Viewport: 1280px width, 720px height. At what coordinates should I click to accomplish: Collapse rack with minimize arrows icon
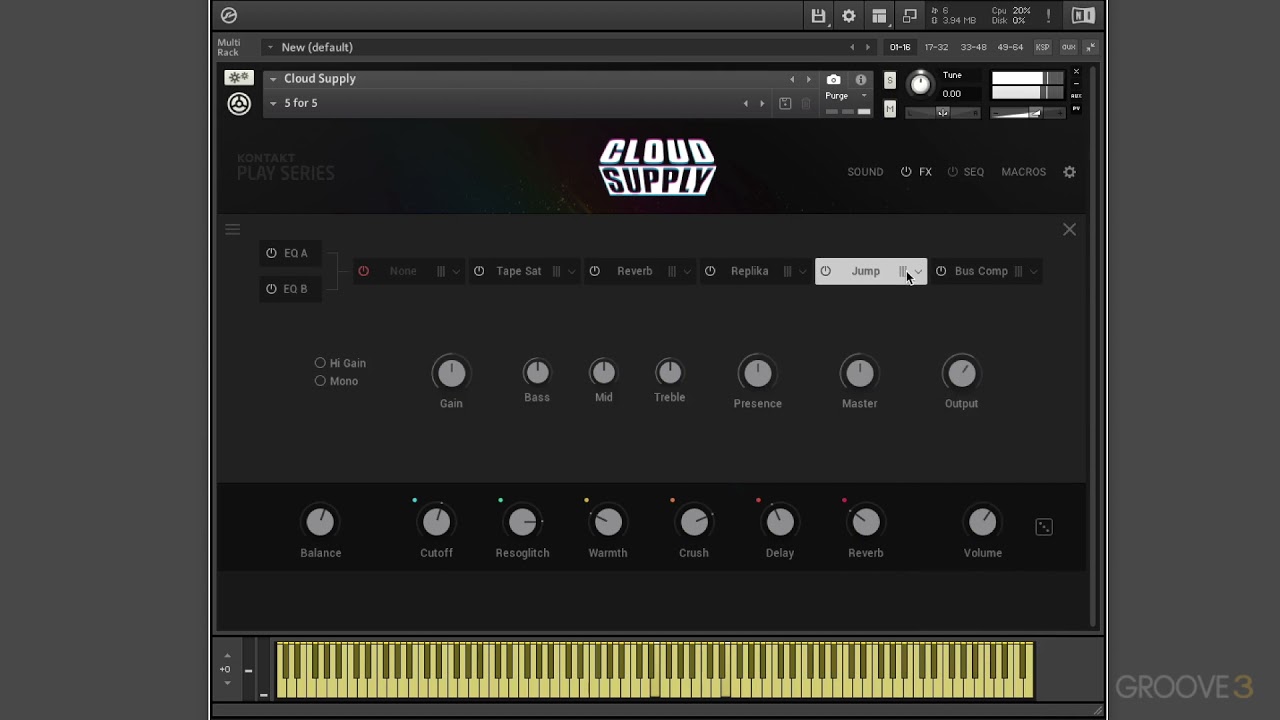click(x=1090, y=47)
